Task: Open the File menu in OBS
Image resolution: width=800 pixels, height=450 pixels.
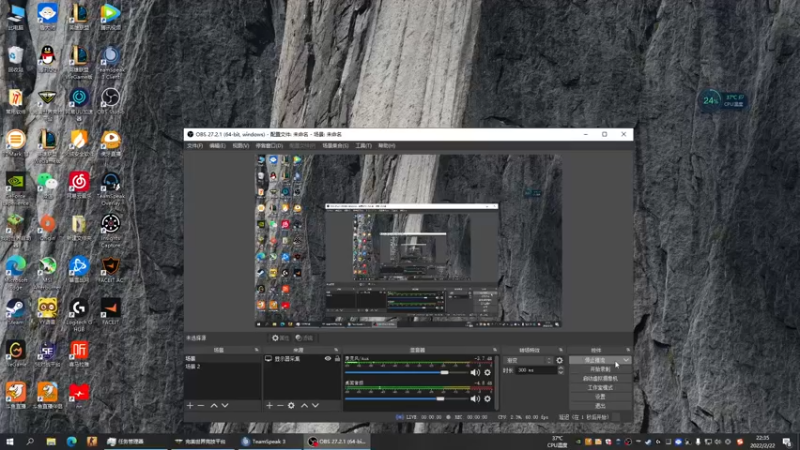Action: tap(194, 145)
